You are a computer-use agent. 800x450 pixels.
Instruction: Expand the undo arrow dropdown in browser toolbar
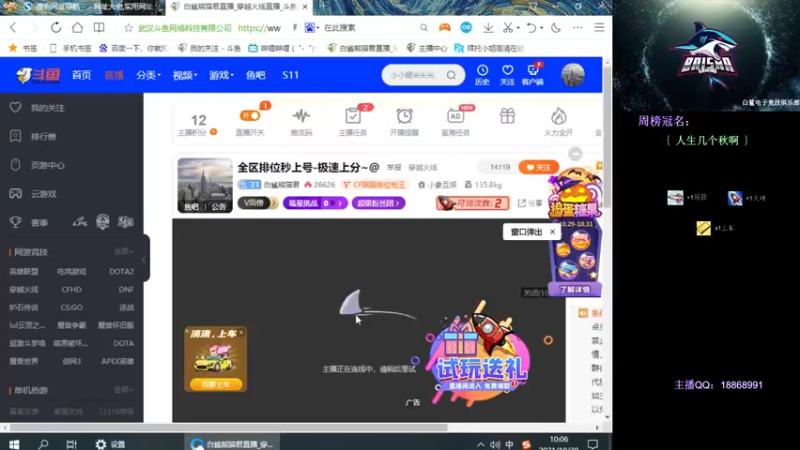pos(541,28)
